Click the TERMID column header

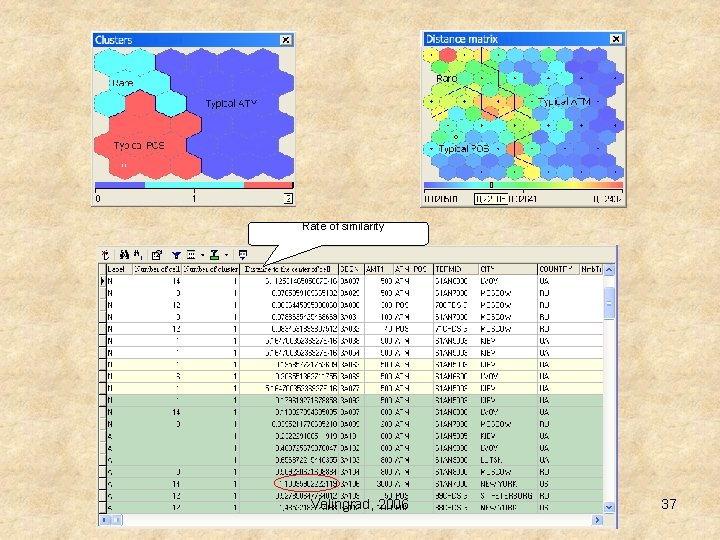pos(455,269)
